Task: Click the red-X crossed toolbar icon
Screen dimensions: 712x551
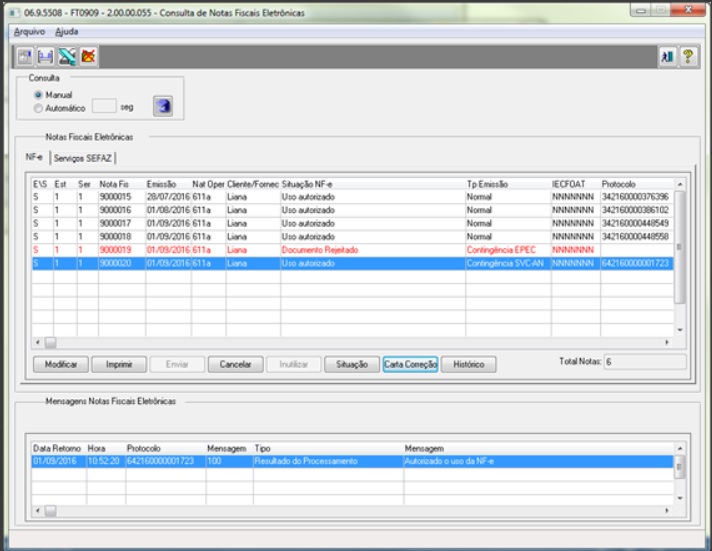Action: (88, 56)
